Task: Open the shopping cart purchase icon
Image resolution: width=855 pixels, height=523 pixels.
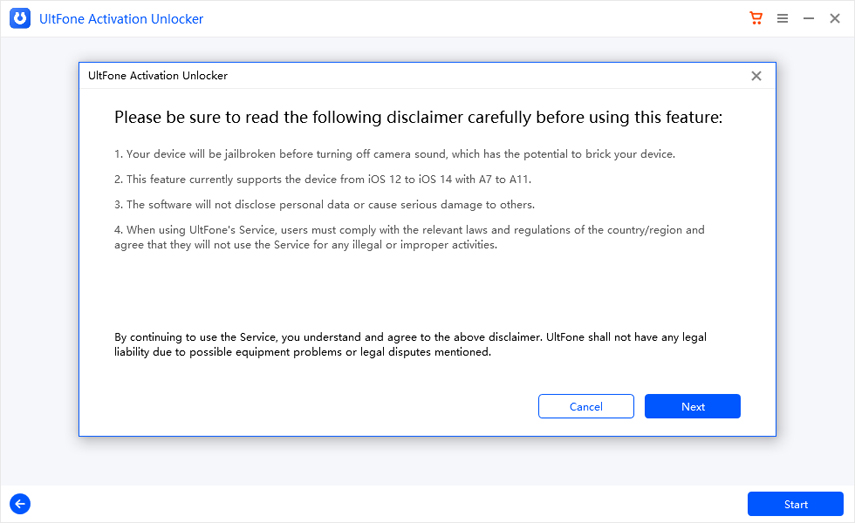Action: click(x=756, y=18)
